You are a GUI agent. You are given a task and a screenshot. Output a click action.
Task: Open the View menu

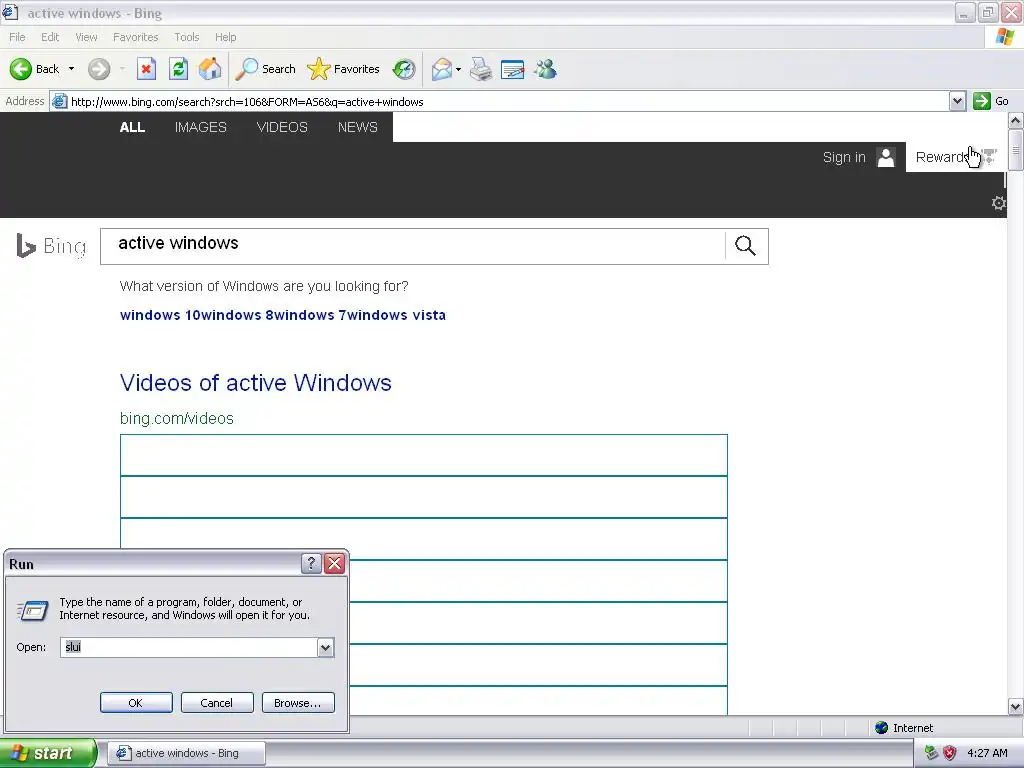(86, 37)
